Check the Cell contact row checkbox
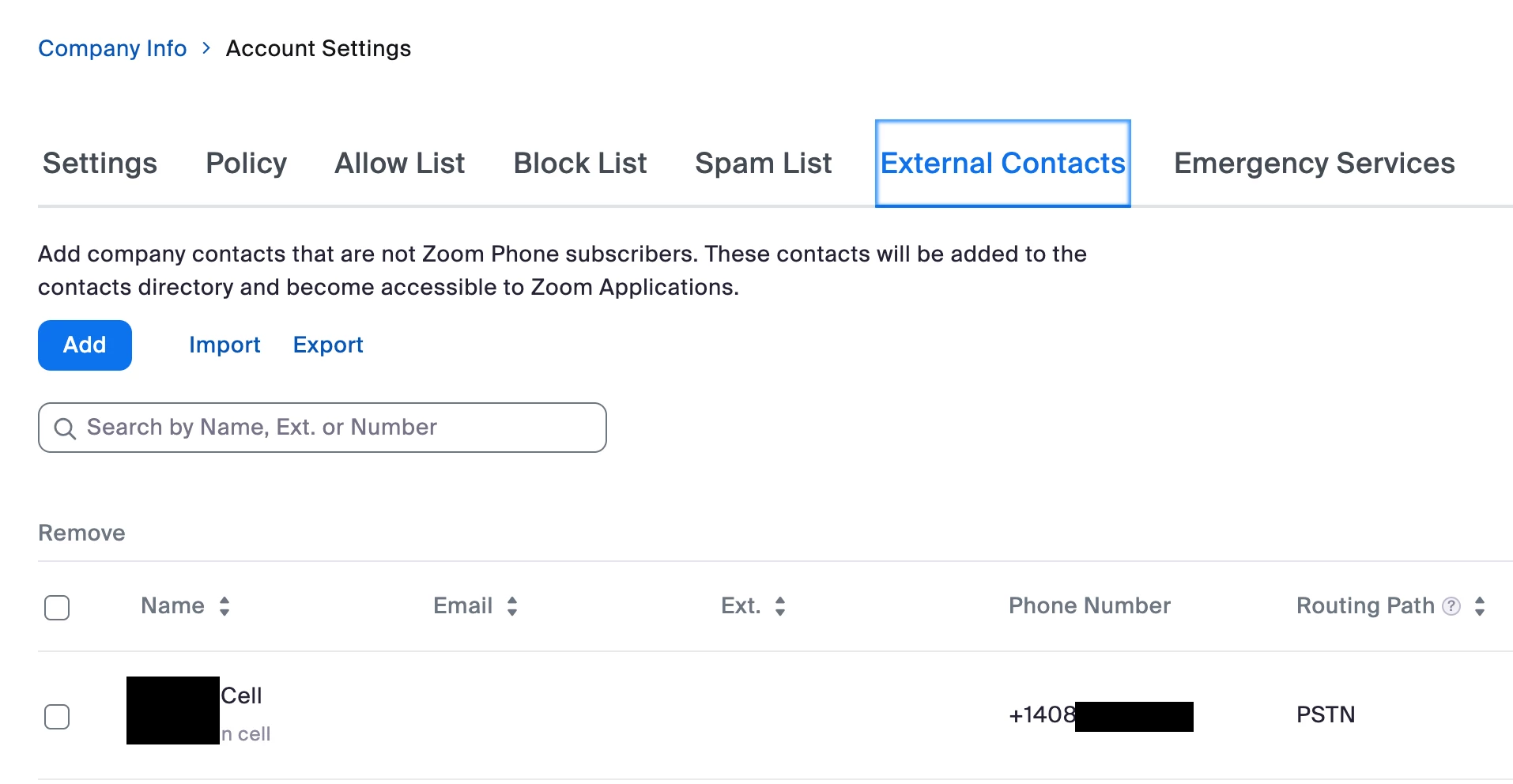Screen dimensions: 1513x784 pos(57,717)
